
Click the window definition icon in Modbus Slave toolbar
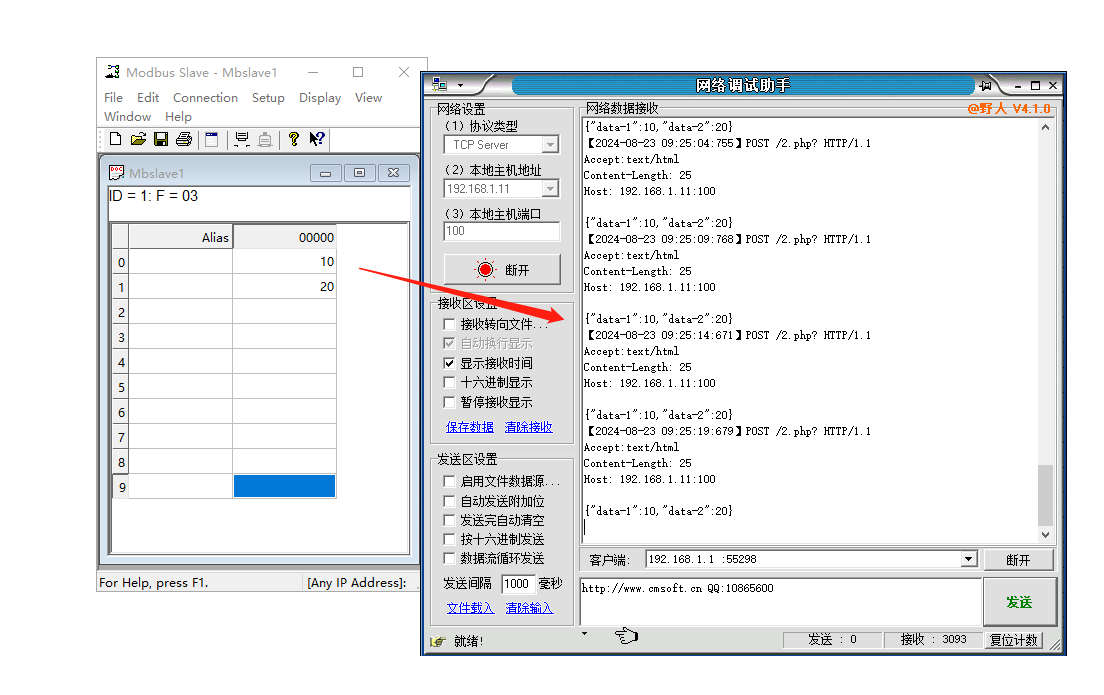pyautogui.click(x=212, y=139)
